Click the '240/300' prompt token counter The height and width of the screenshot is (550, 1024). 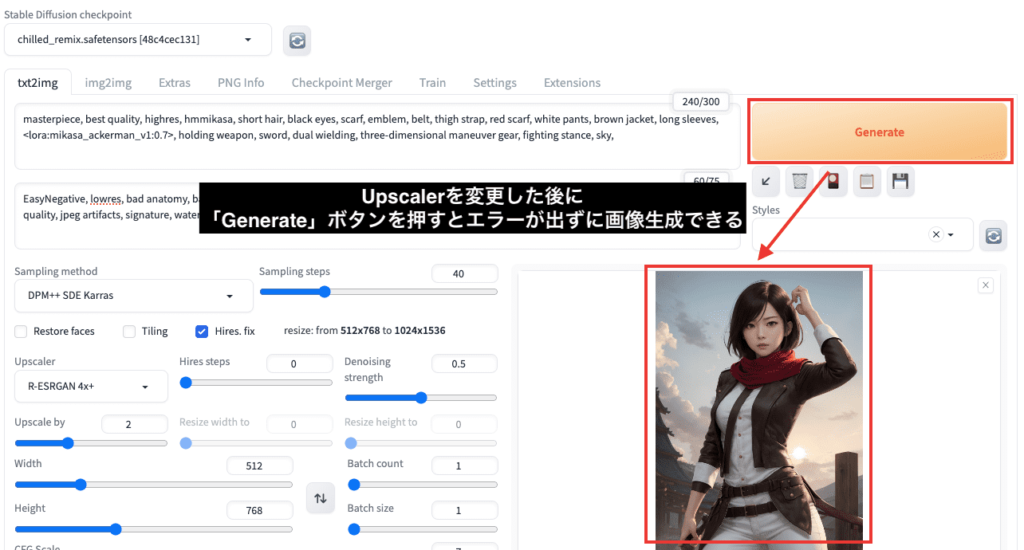701,102
